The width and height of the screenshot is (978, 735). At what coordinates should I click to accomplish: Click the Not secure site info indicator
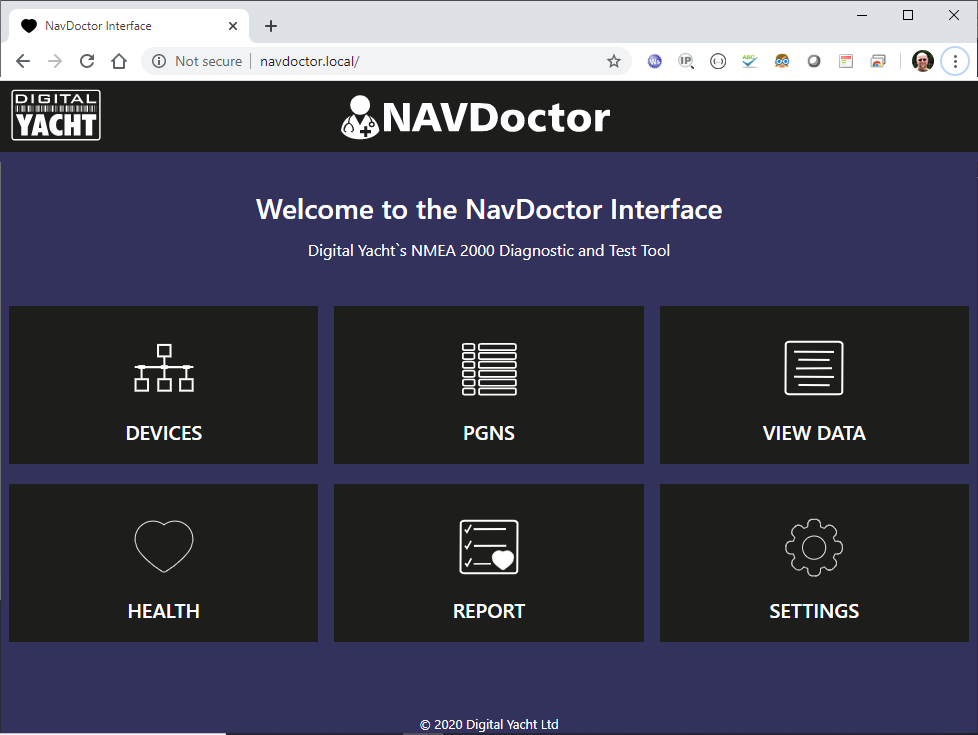197,61
